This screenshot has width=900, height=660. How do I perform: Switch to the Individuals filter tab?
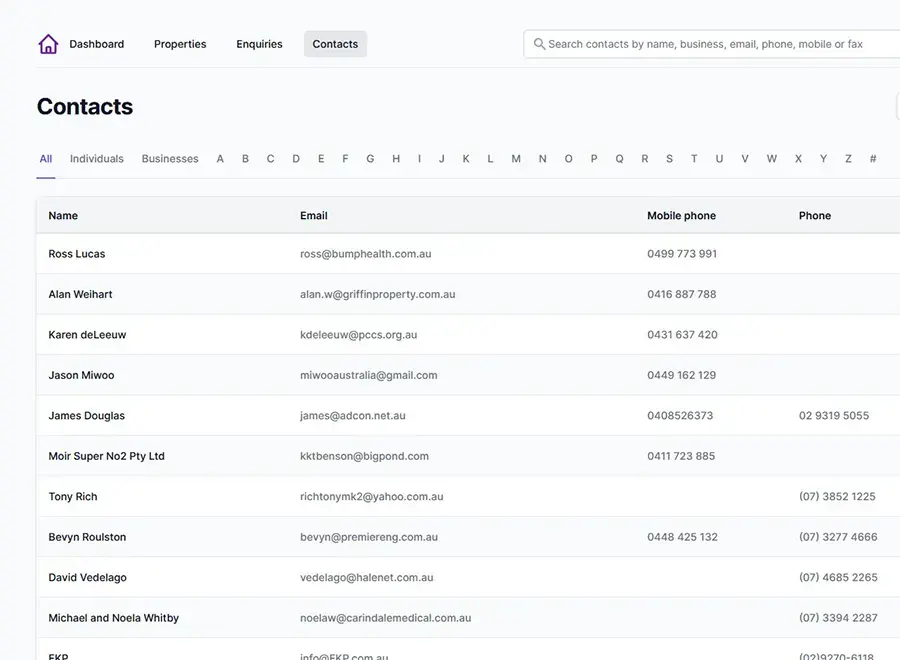(x=97, y=159)
